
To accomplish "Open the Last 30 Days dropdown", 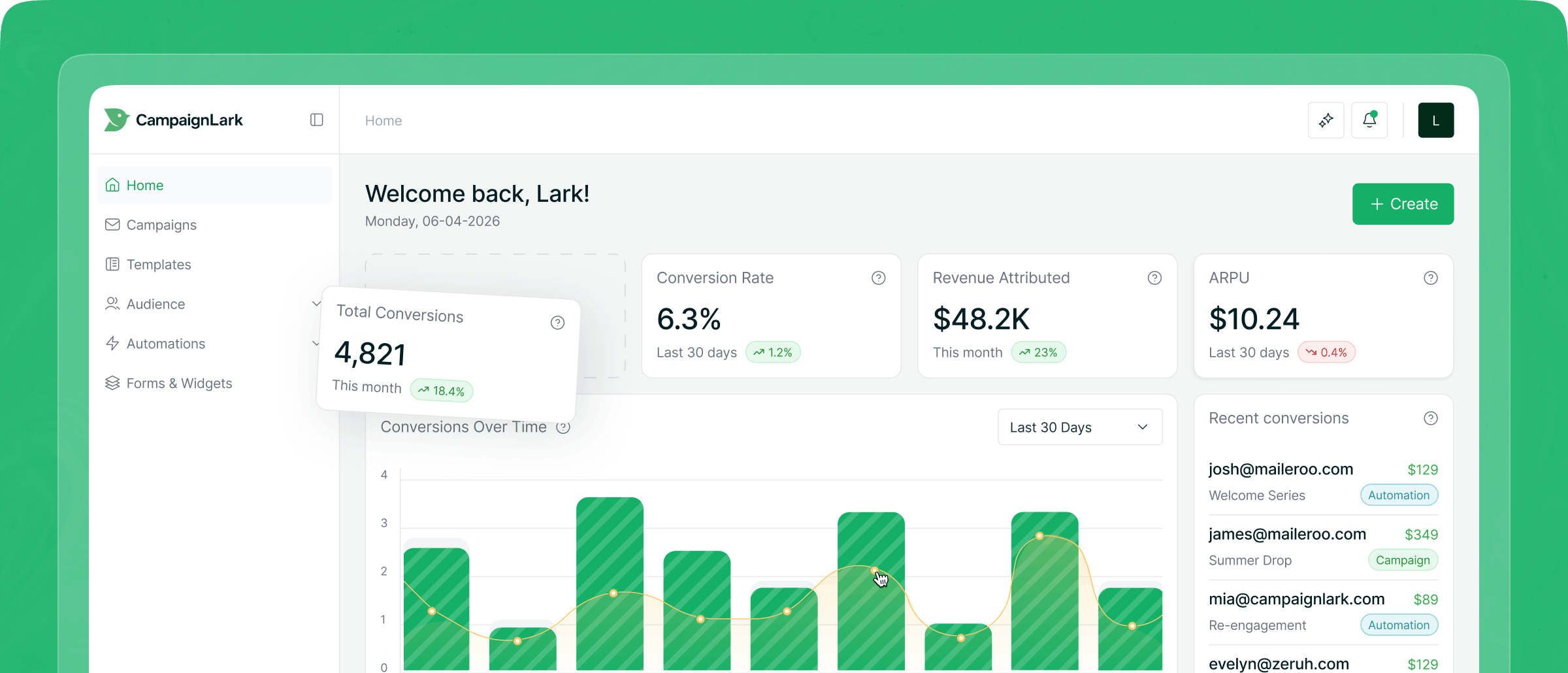I will (1079, 427).
